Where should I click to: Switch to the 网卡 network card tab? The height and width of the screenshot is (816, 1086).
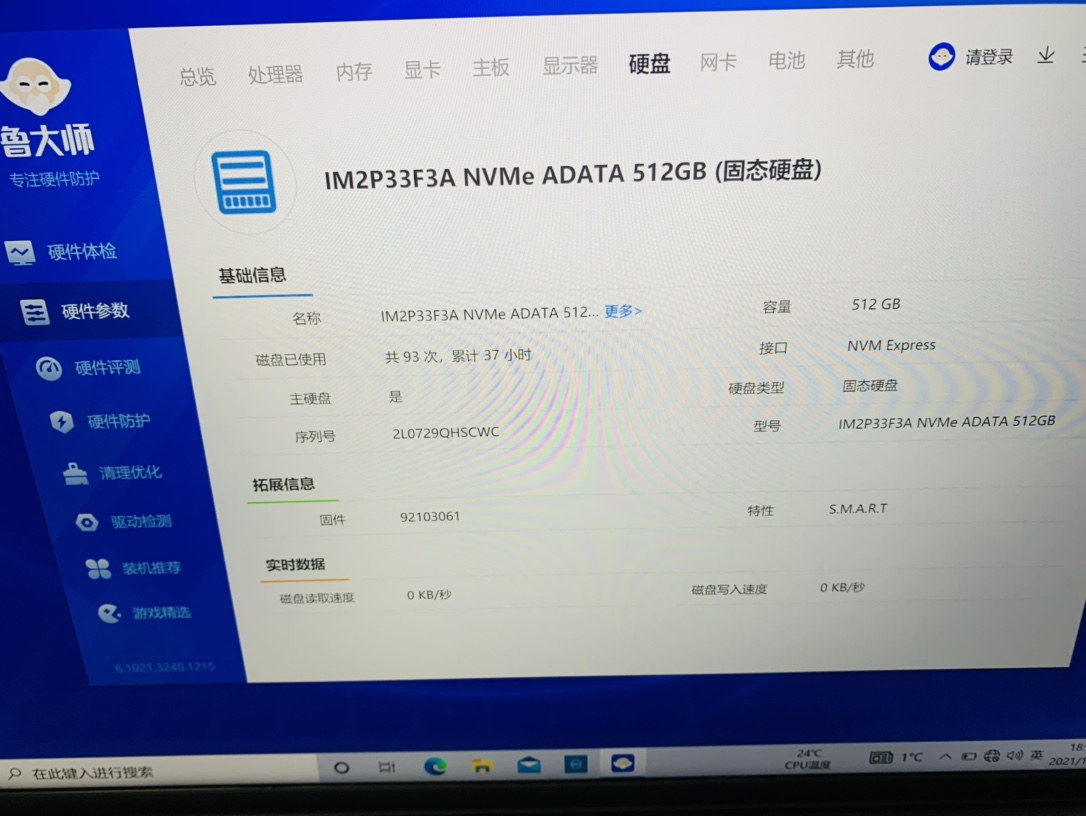pyautogui.click(x=718, y=62)
